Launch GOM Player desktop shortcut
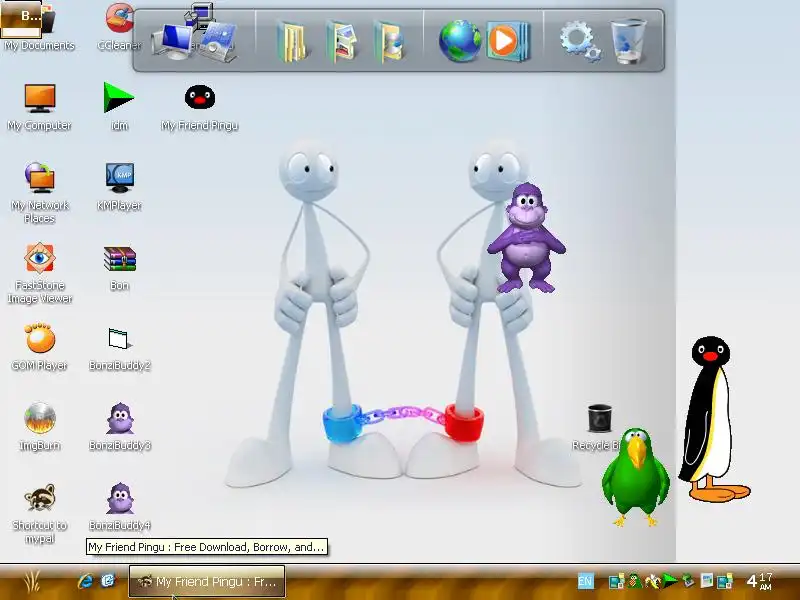Image resolution: width=800 pixels, height=600 pixels. pos(39,347)
